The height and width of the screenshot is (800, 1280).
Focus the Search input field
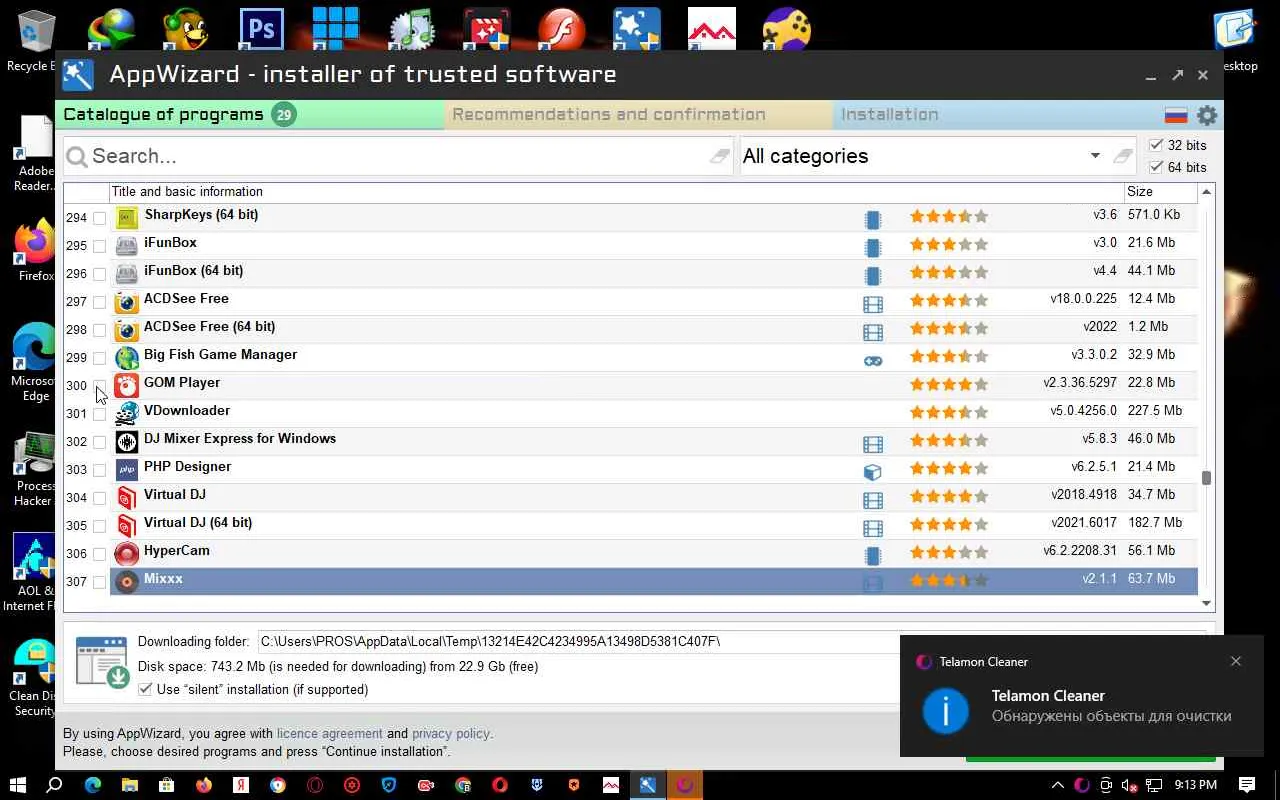(400, 156)
